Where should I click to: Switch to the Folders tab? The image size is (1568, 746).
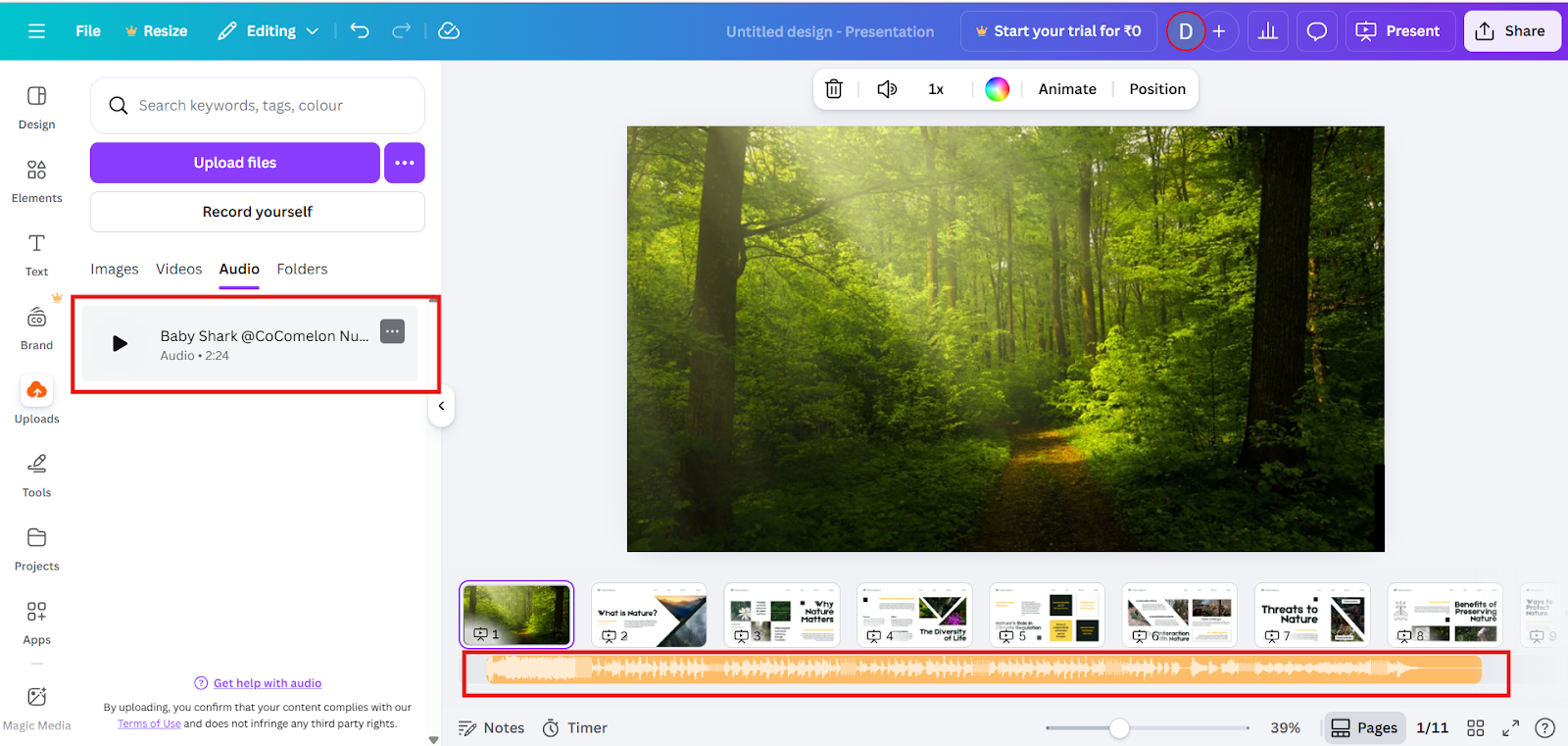(302, 269)
